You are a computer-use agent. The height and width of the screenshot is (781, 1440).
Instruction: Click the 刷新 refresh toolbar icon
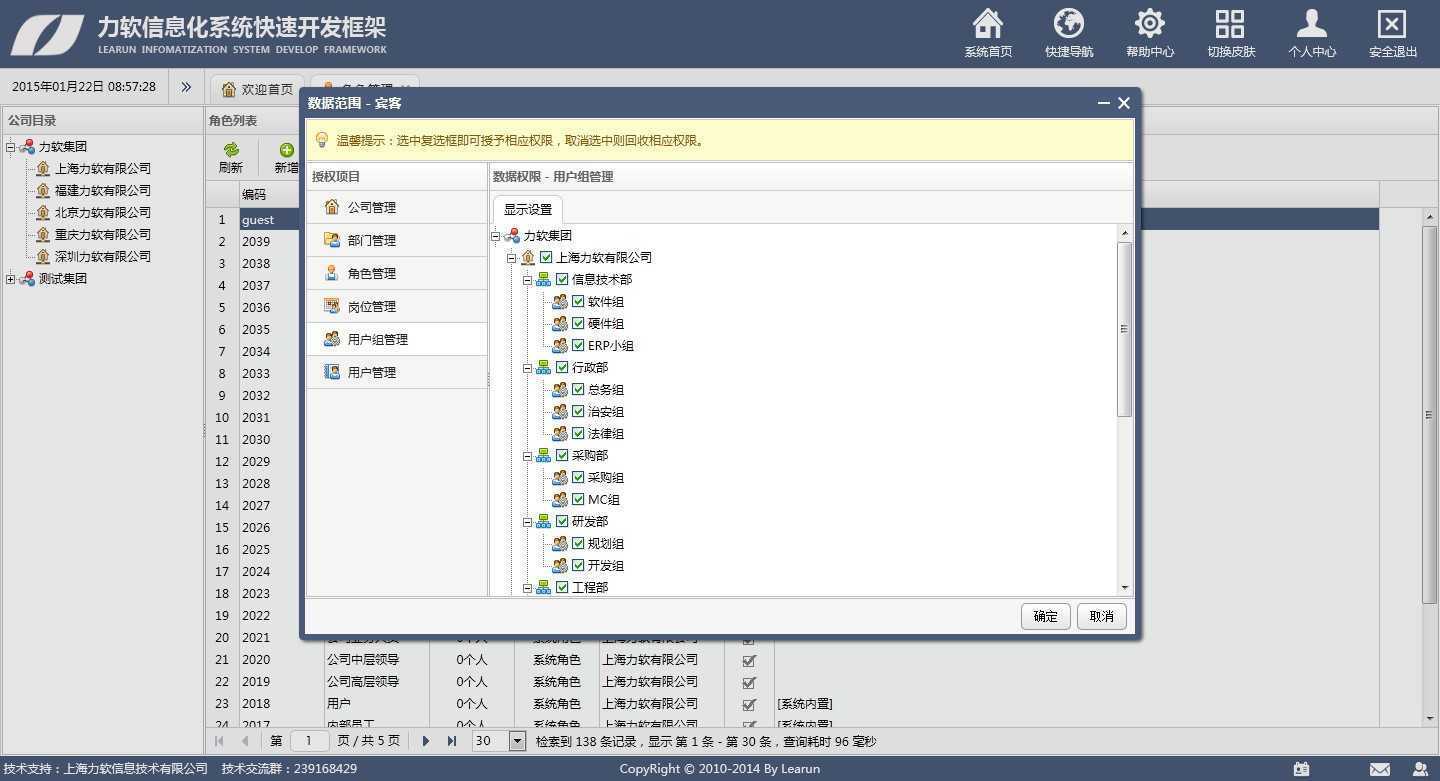pos(231,150)
